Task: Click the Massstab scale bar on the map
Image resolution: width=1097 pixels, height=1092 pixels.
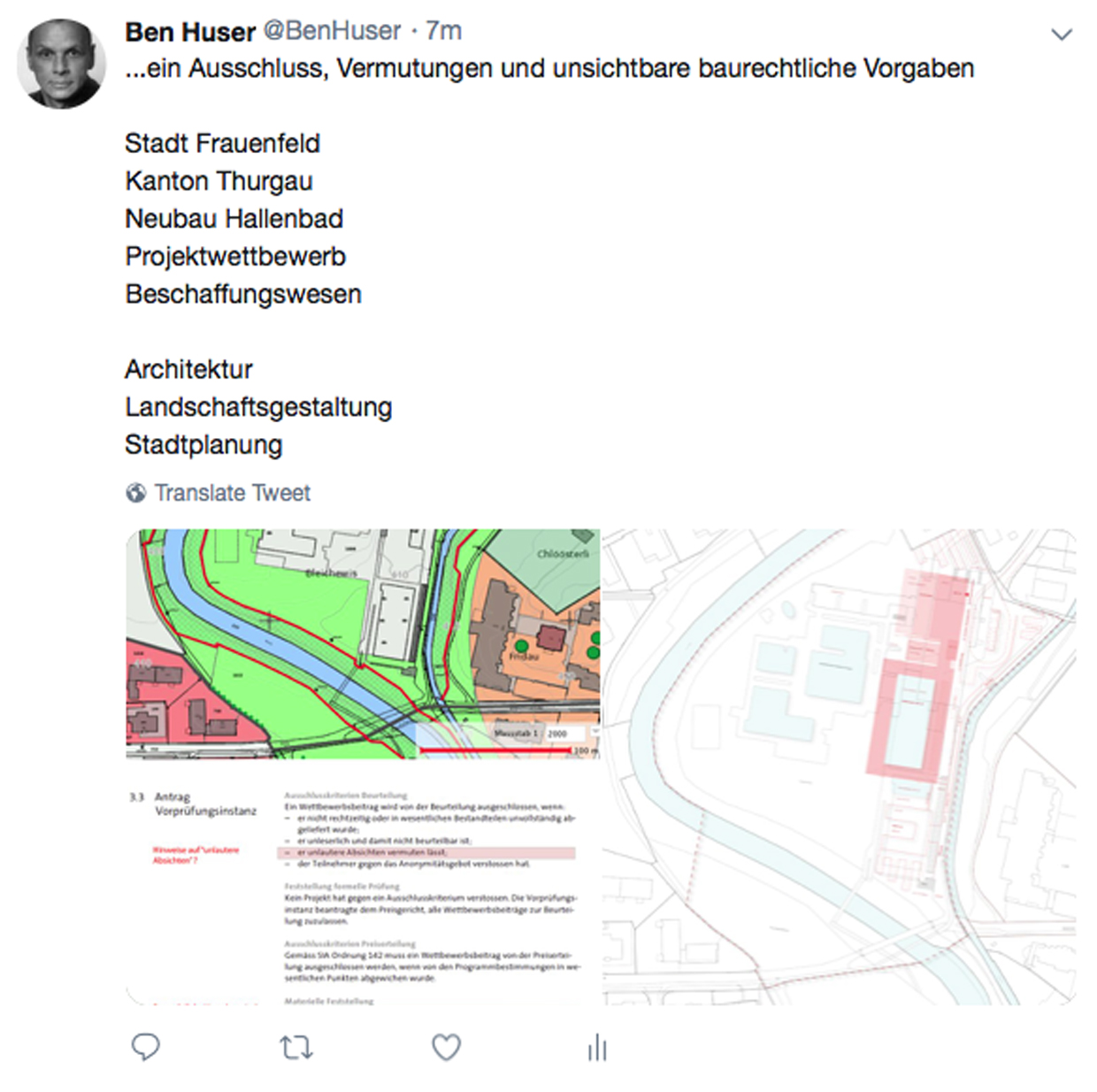Action: point(508,742)
